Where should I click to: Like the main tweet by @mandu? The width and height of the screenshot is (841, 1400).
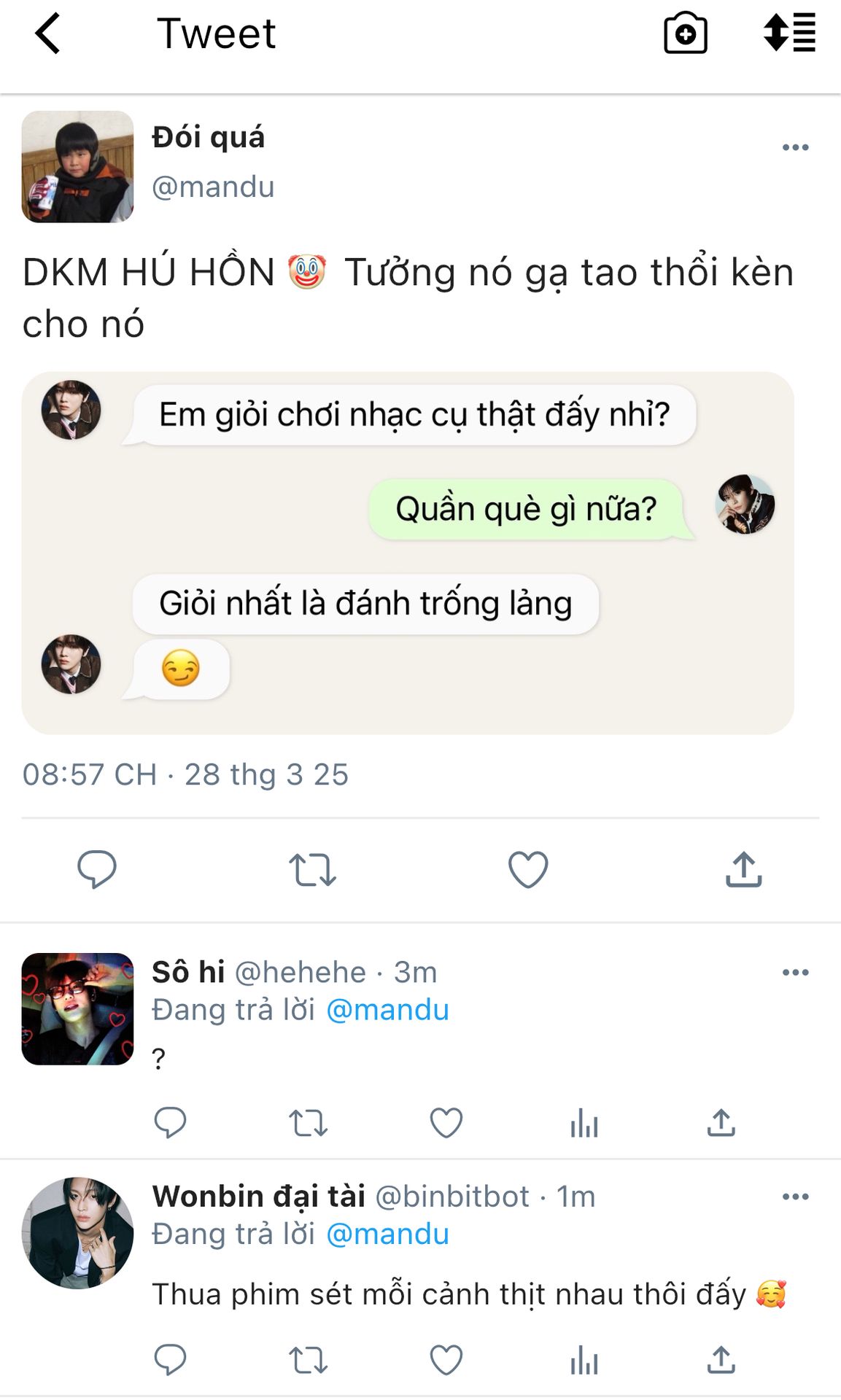[x=527, y=869]
